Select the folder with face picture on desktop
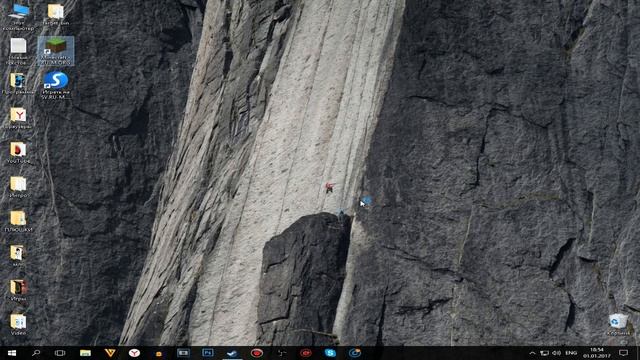 pos(18,256)
